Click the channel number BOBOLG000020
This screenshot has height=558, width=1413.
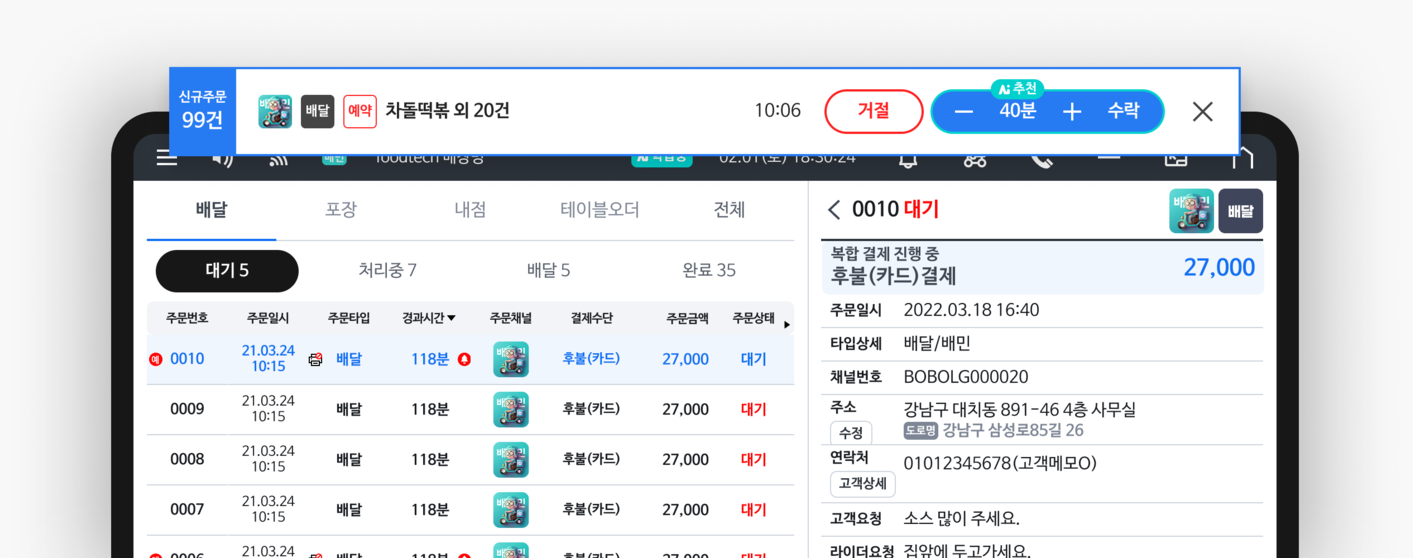click(966, 377)
